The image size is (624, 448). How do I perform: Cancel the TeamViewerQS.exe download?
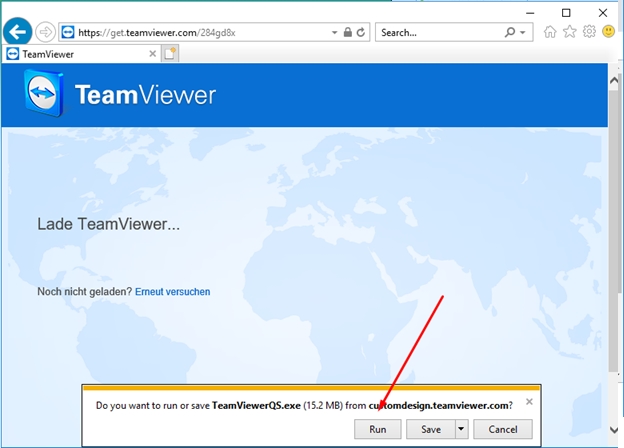click(x=503, y=429)
